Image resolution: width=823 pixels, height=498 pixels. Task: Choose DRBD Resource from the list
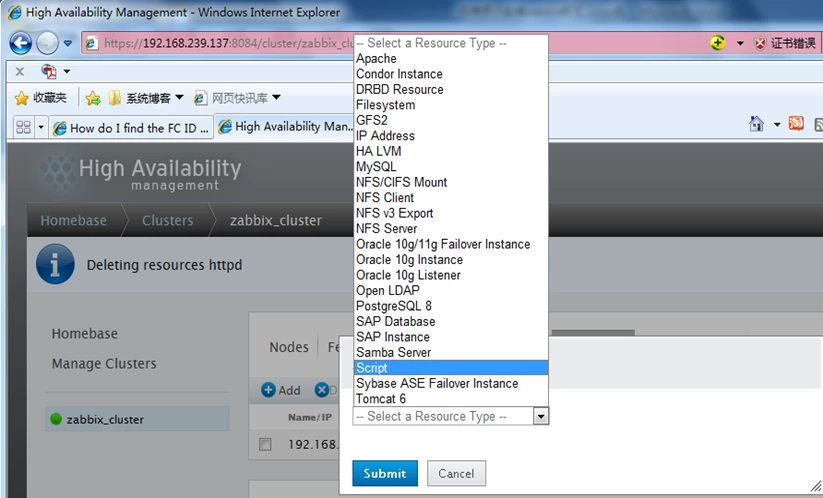(451, 90)
